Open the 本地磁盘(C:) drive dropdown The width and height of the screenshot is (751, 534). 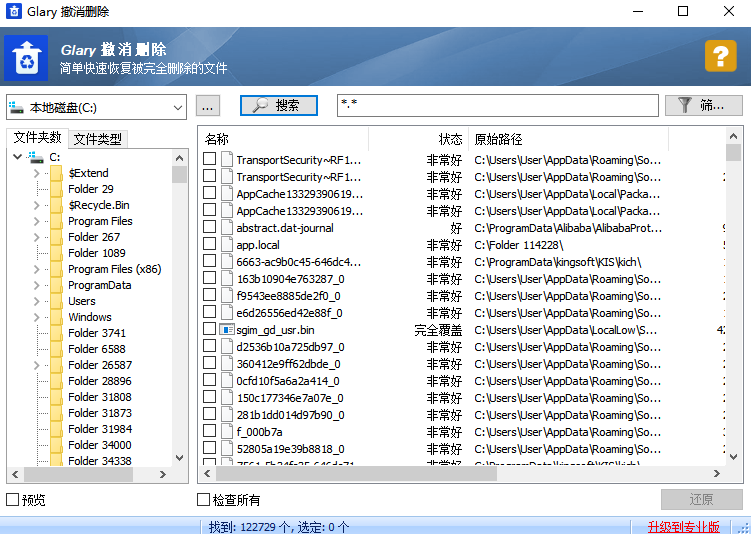coord(96,107)
